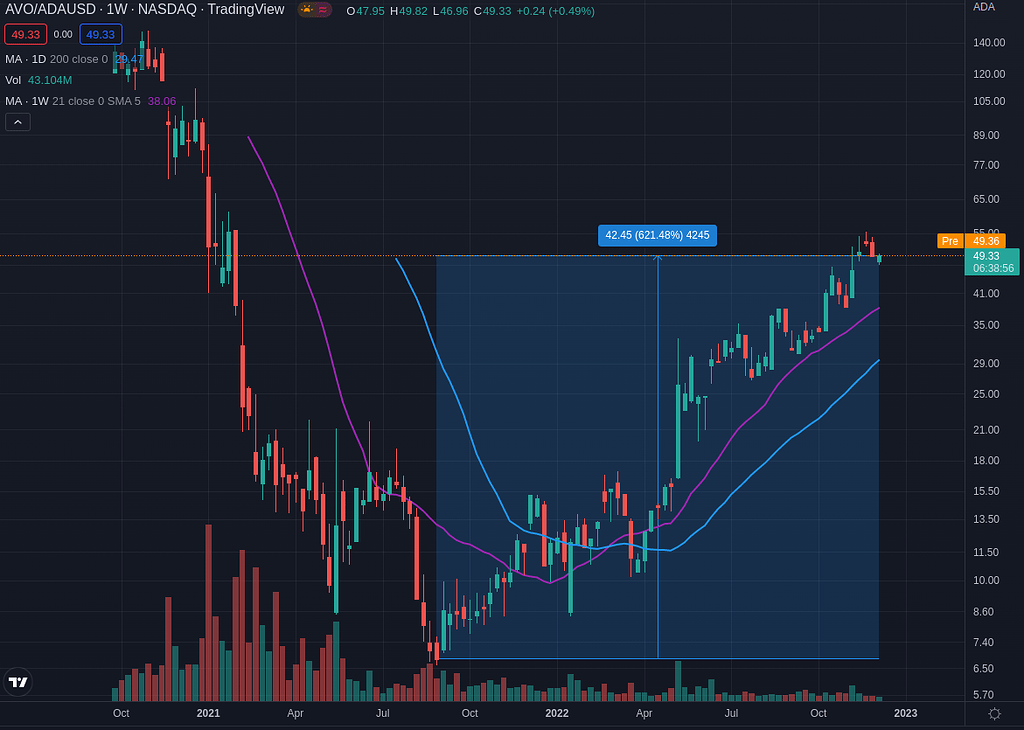1024x730 pixels.
Task: Click the market status sun icon
Action: tap(307, 10)
